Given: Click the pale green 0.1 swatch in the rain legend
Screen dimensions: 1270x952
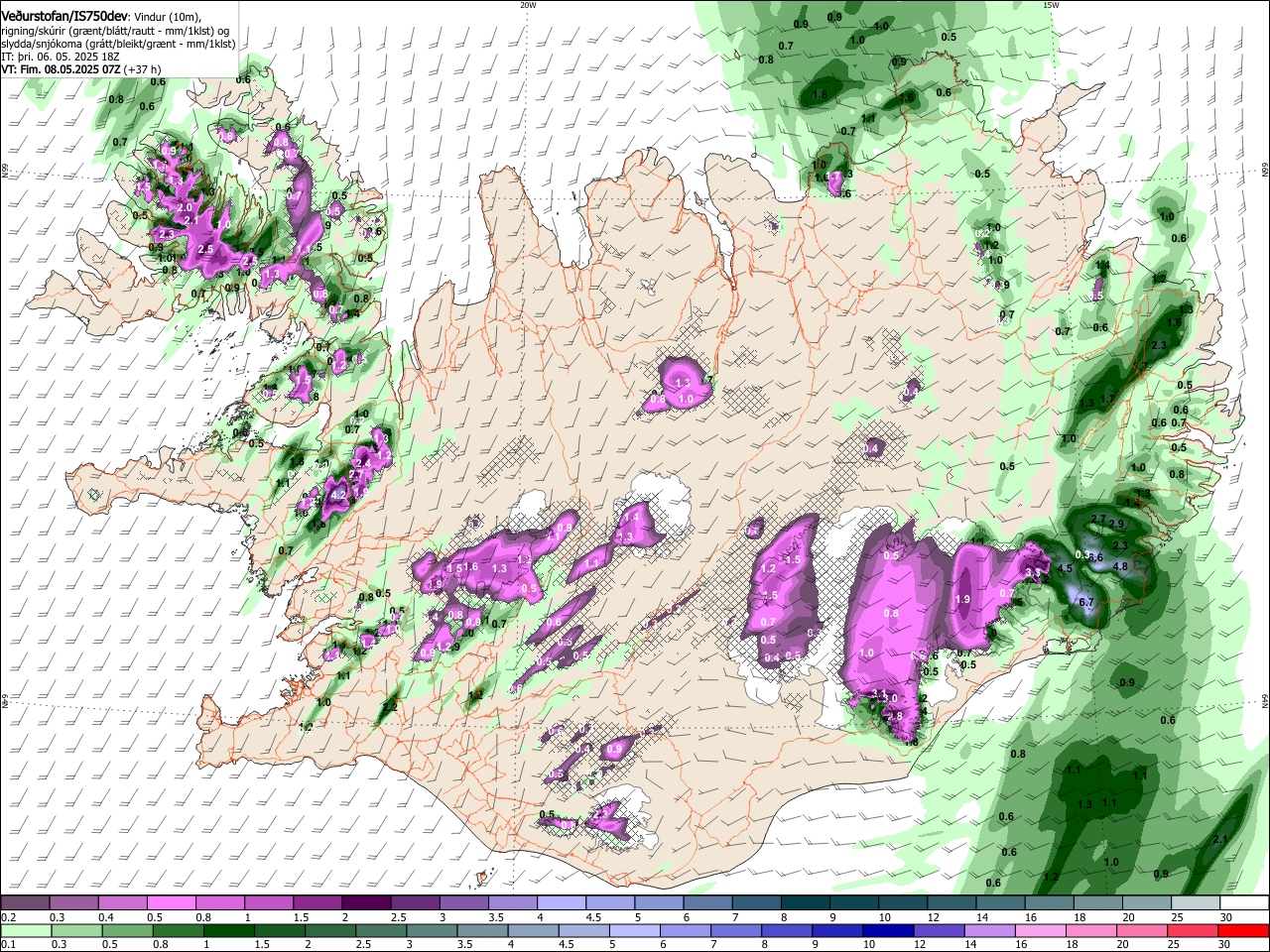Looking at the screenshot, I should (x=26, y=930).
